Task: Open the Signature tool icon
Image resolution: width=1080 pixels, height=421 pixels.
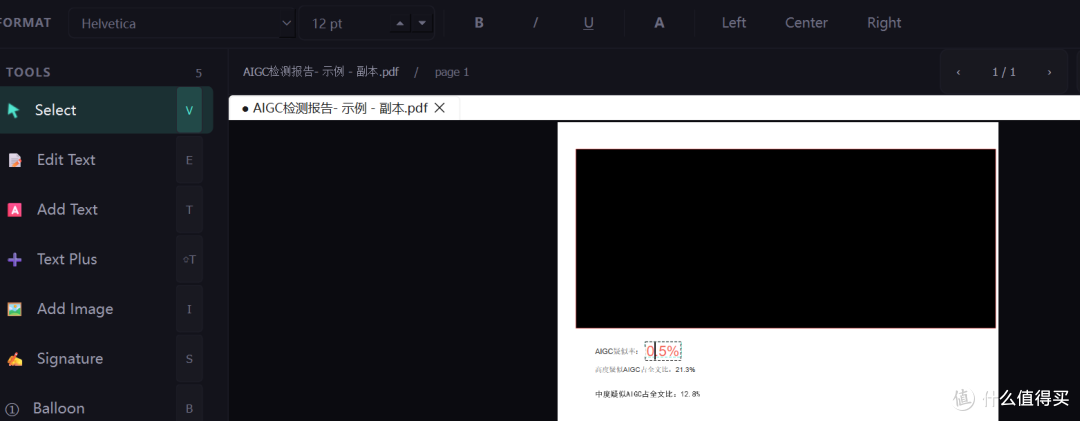Action: pyautogui.click(x=14, y=359)
